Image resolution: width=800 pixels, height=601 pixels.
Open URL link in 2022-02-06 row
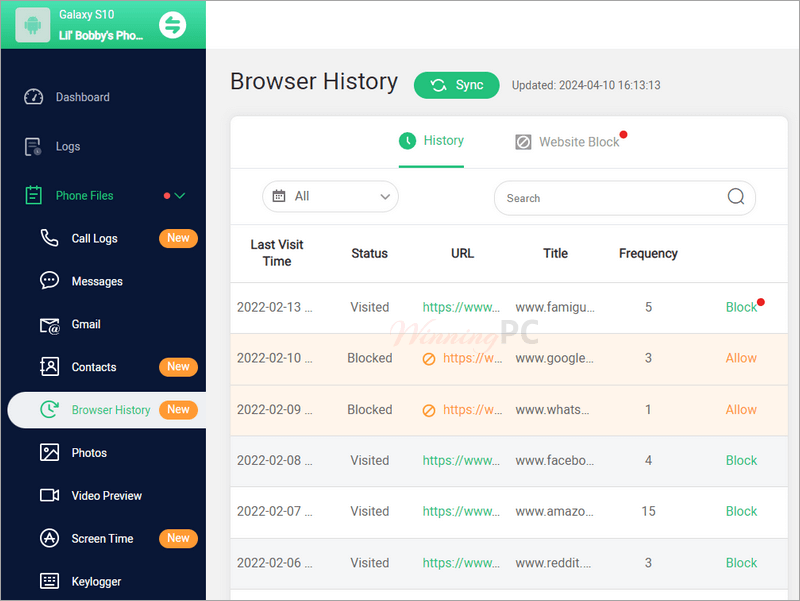[x=461, y=563]
